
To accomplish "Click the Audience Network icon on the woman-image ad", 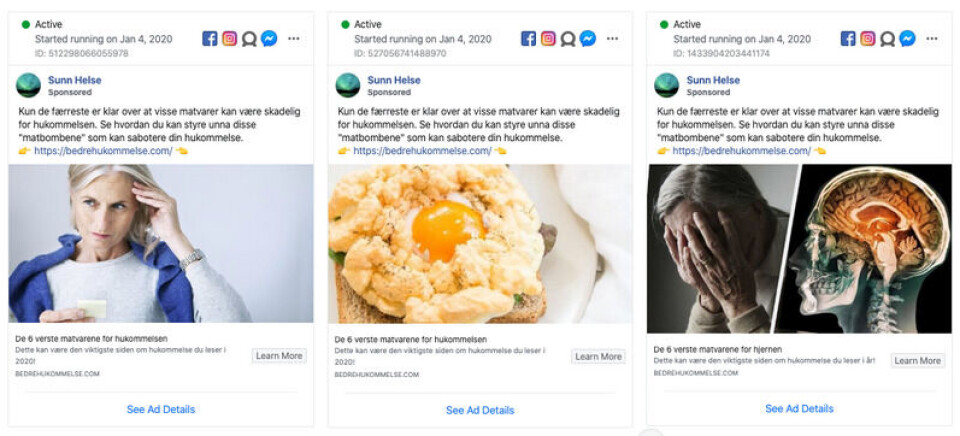I will tap(249, 39).
